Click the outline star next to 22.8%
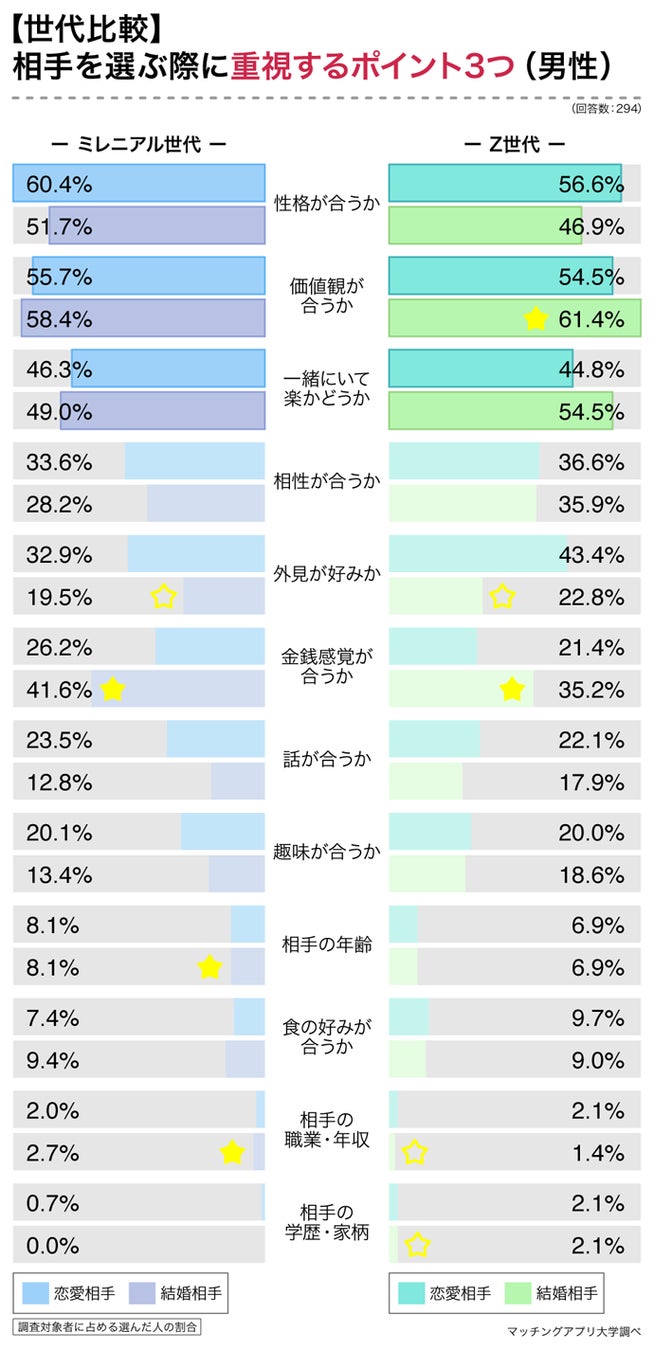This screenshot has height=1350, width=654. tap(503, 597)
